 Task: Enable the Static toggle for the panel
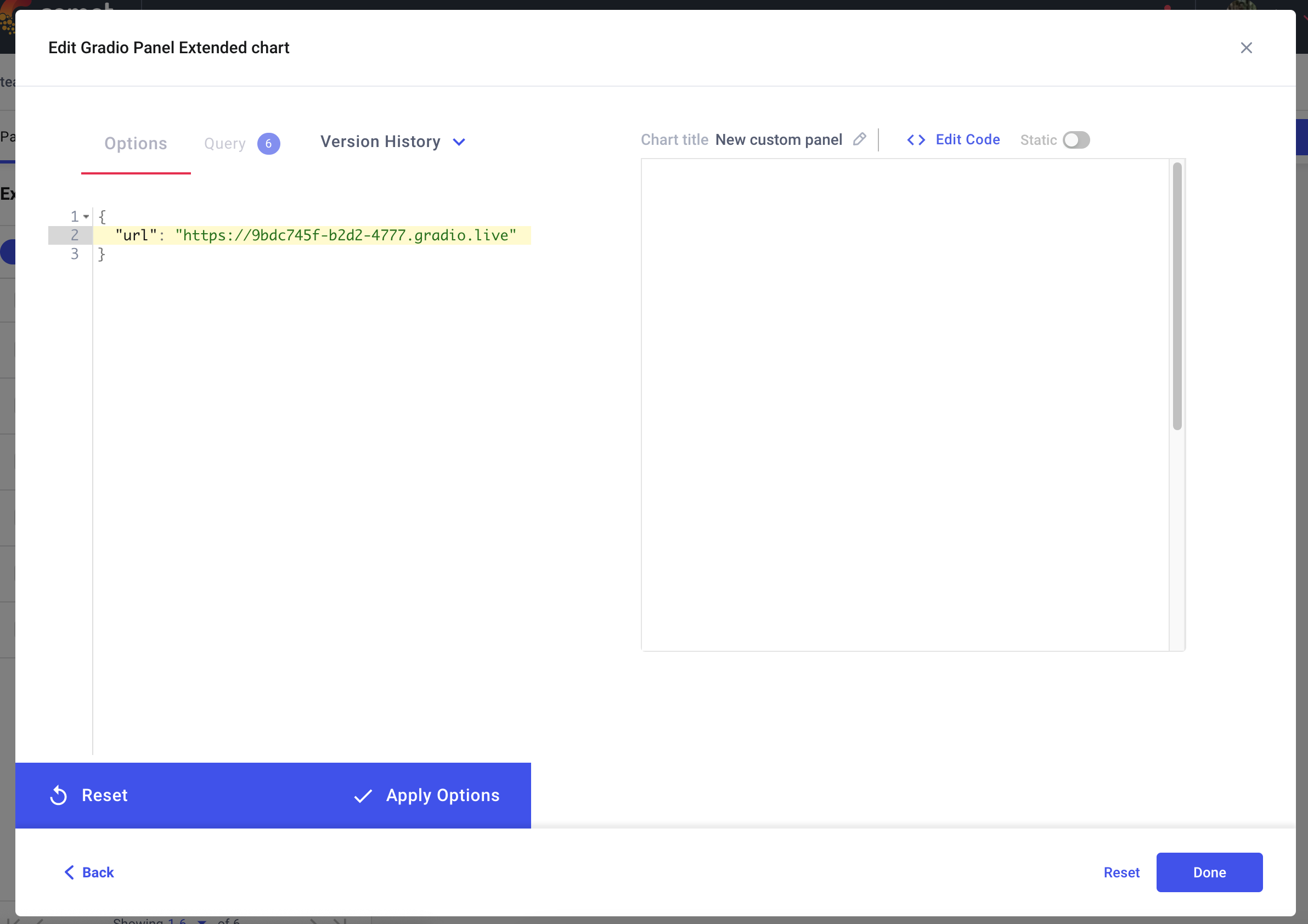[1075, 140]
